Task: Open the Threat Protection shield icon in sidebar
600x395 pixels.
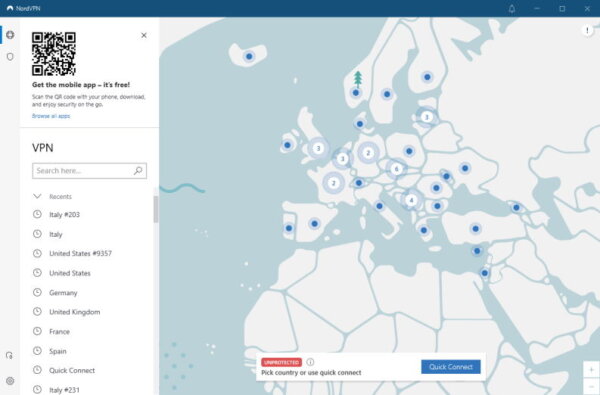Action: tap(10, 57)
